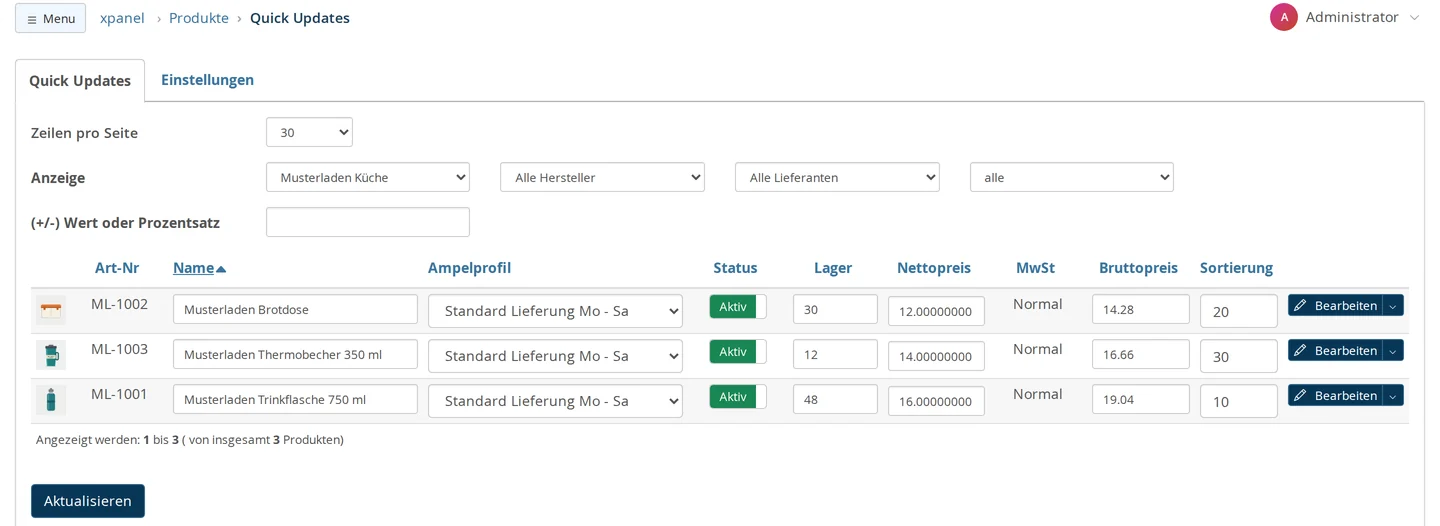Open the Musterladen Küche category dropdown
This screenshot has width=1440, height=526.
tap(368, 177)
